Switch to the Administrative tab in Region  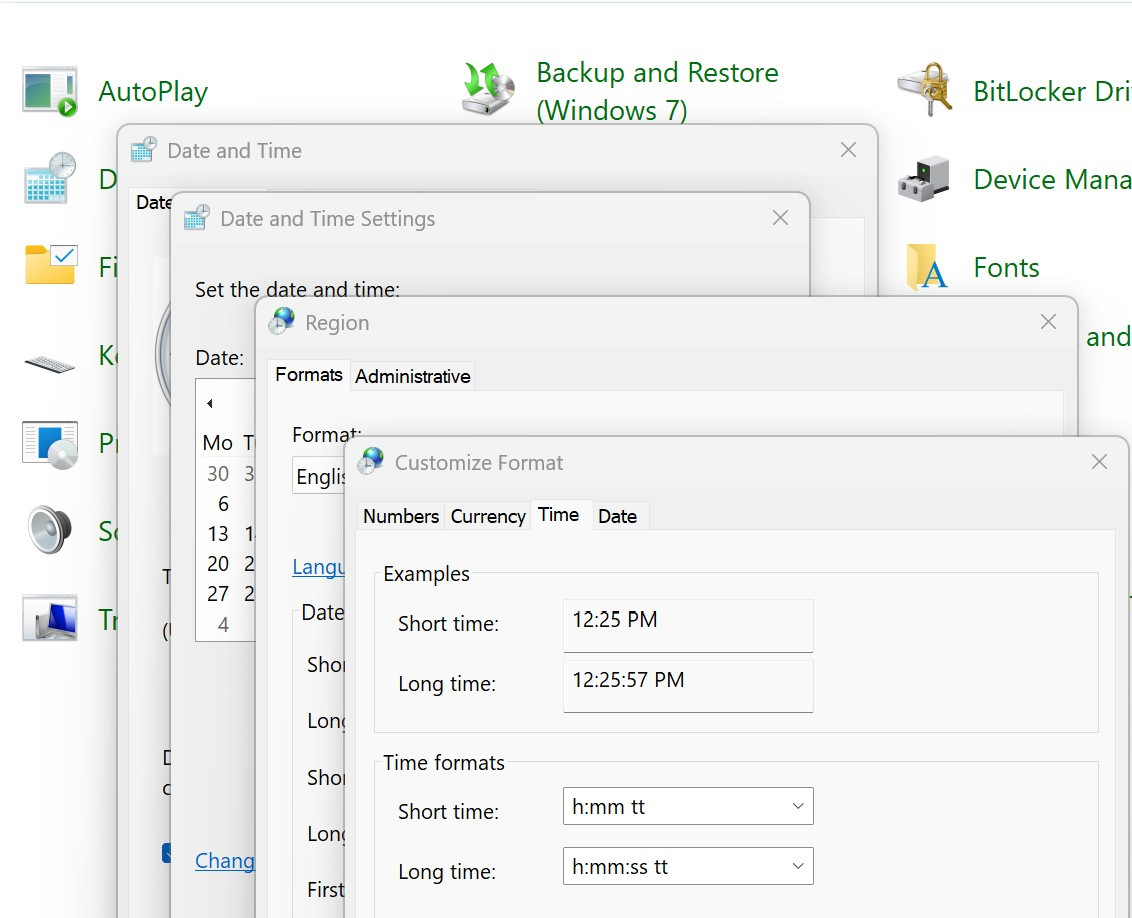413,376
